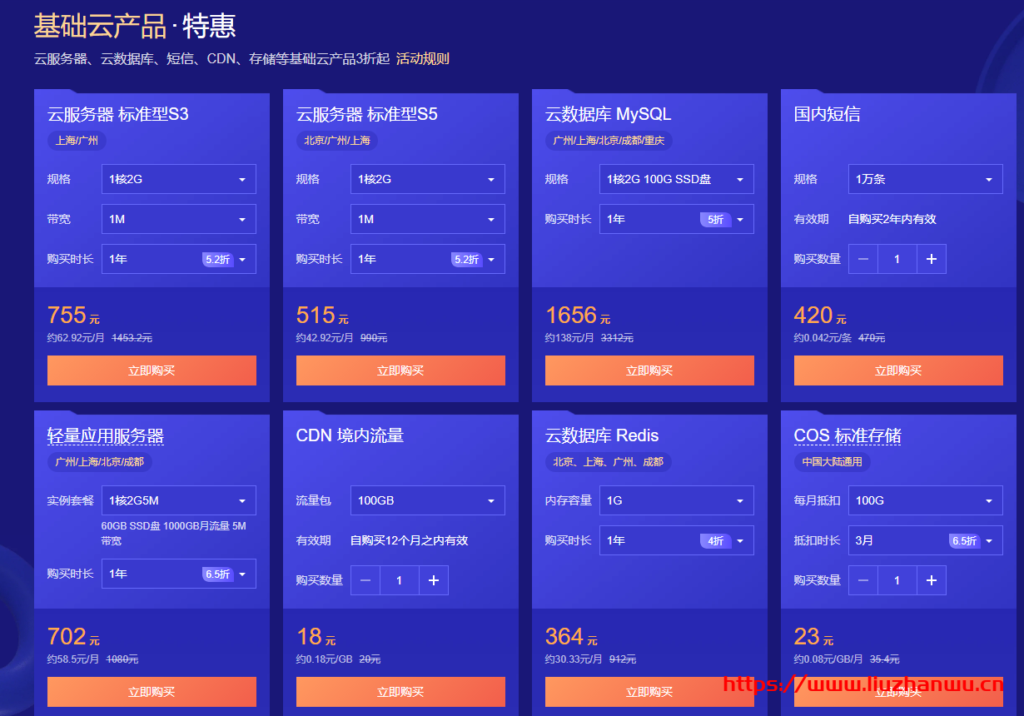
Task: Open the 带宽 dropdown on 云服务器 标准型S5 card
Action: [x=427, y=219]
